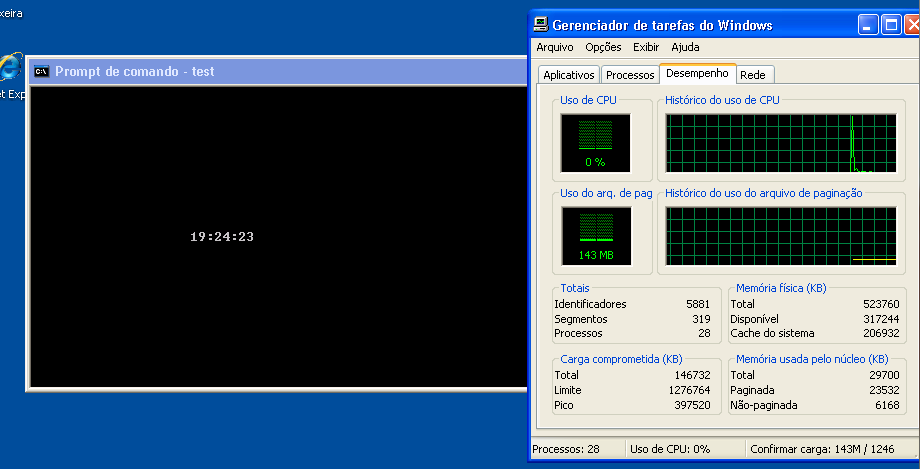This screenshot has height=469, width=920.
Task: Click the Totais group label
Action: [575, 288]
